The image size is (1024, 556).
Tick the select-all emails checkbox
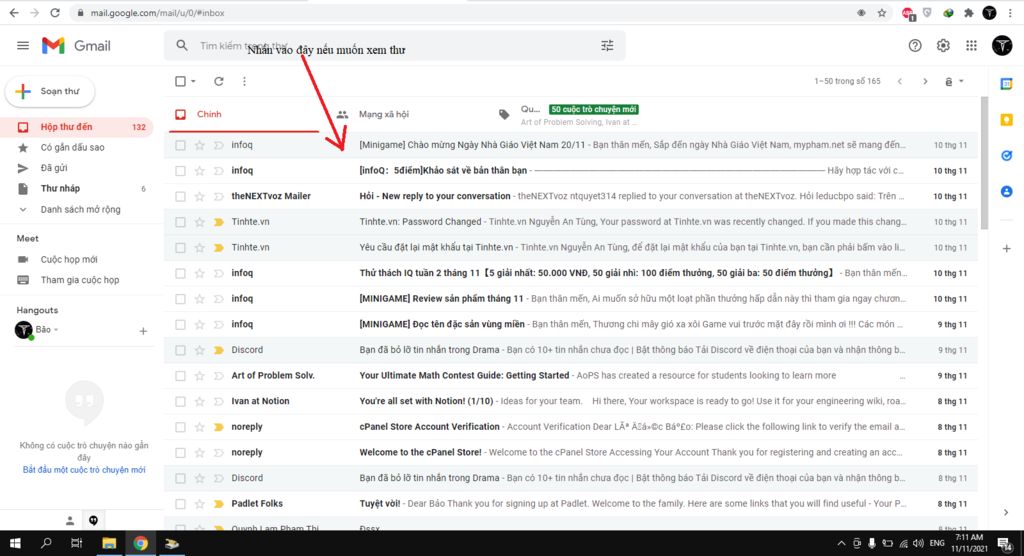180,81
